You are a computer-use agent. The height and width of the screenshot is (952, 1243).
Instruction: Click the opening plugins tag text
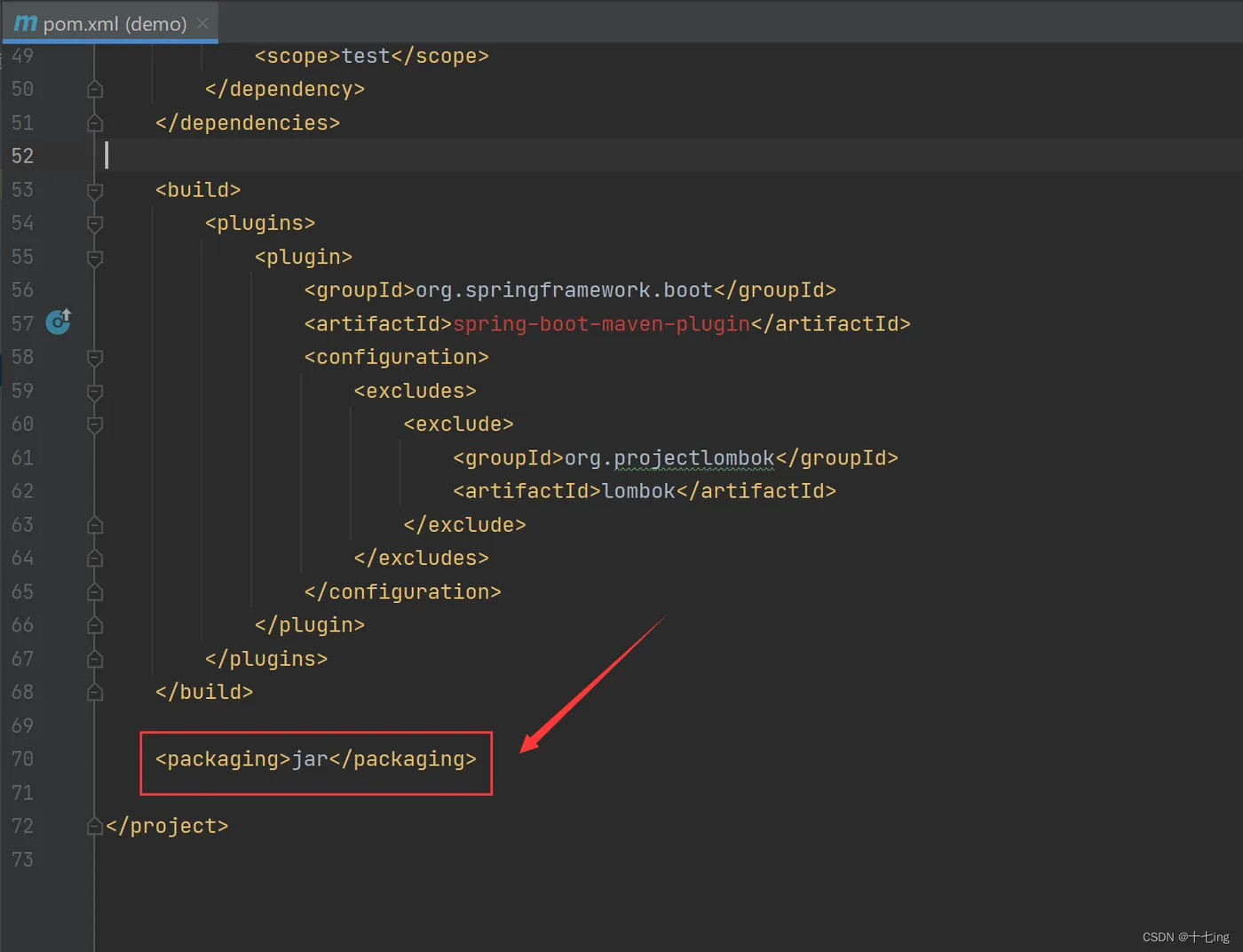[260, 224]
